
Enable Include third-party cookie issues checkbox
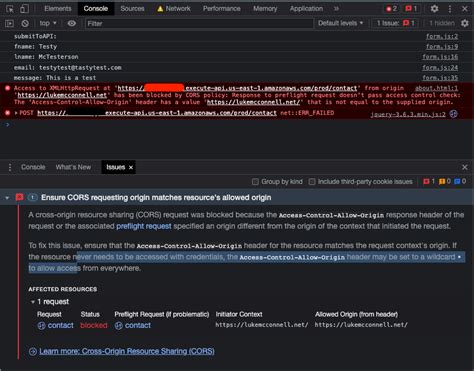[312, 182]
